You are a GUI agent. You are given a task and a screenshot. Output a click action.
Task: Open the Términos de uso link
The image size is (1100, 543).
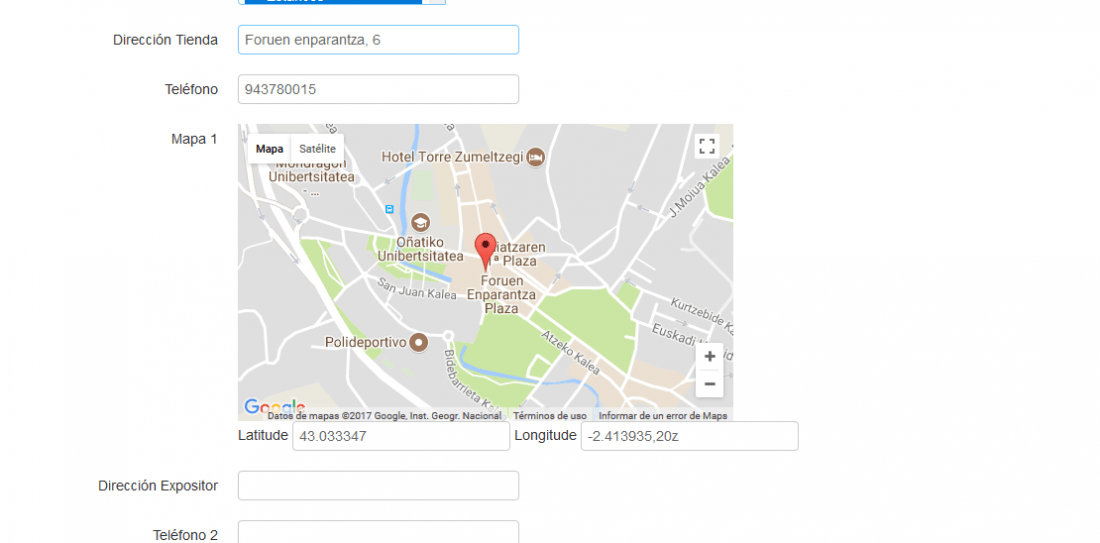(550, 416)
